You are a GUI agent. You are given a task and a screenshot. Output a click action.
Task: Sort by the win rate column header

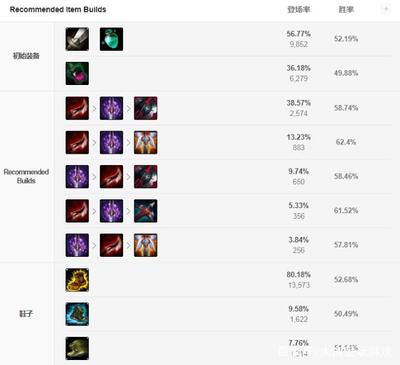click(x=346, y=10)
